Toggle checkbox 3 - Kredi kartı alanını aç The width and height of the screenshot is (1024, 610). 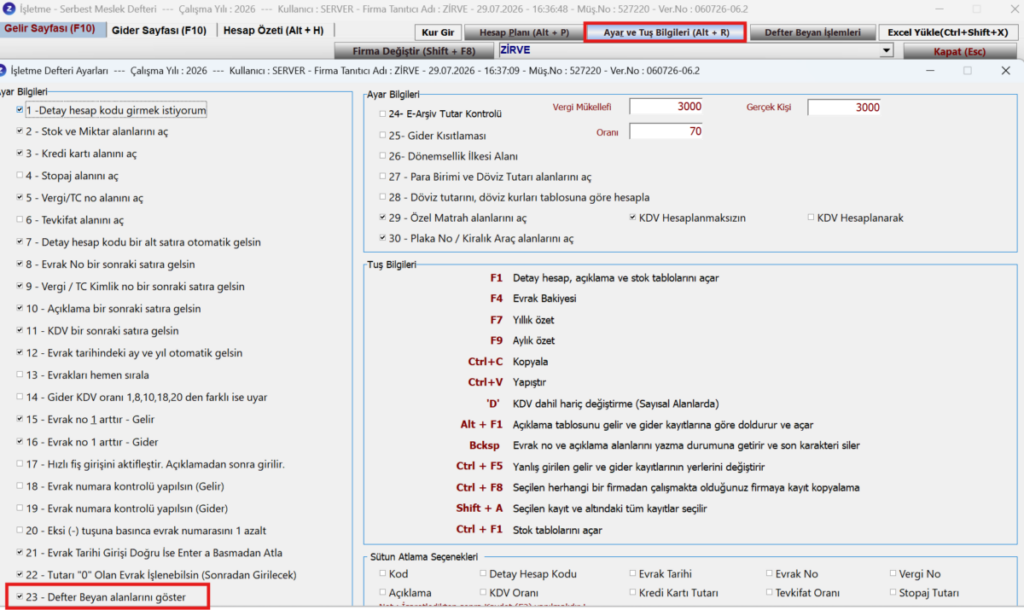(x=20, y=153)
